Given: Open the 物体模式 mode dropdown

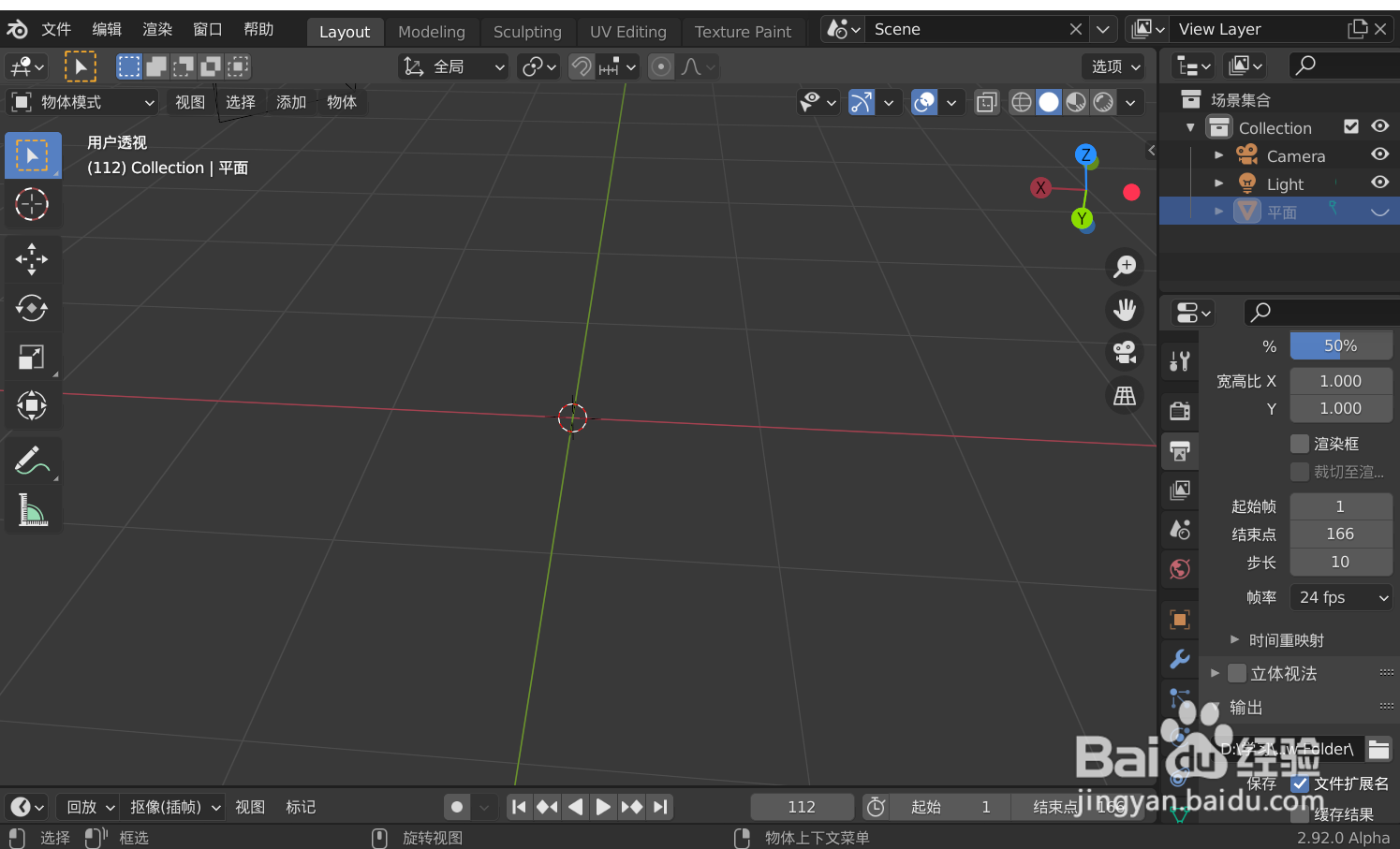Looking at the screenshot, I should (x=82, y=101).
